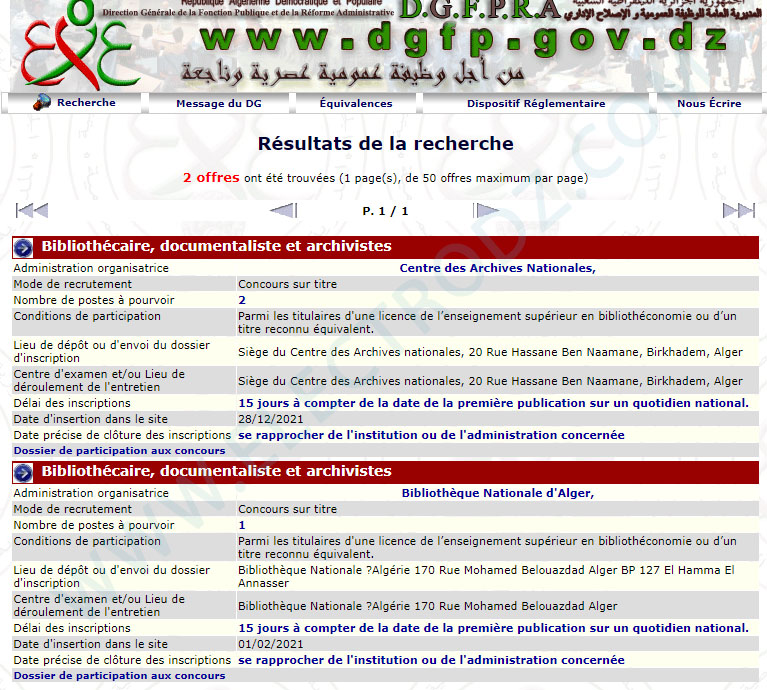Click the first offer's blue arrow icon
The height and width of the screenshot is (690, 767).
click(x=23, y=248)
